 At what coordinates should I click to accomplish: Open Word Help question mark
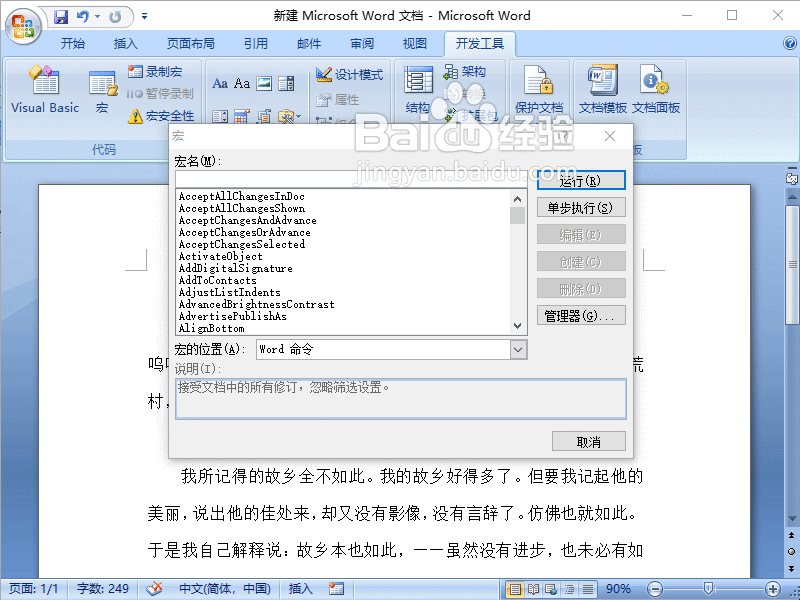point(790,43)
